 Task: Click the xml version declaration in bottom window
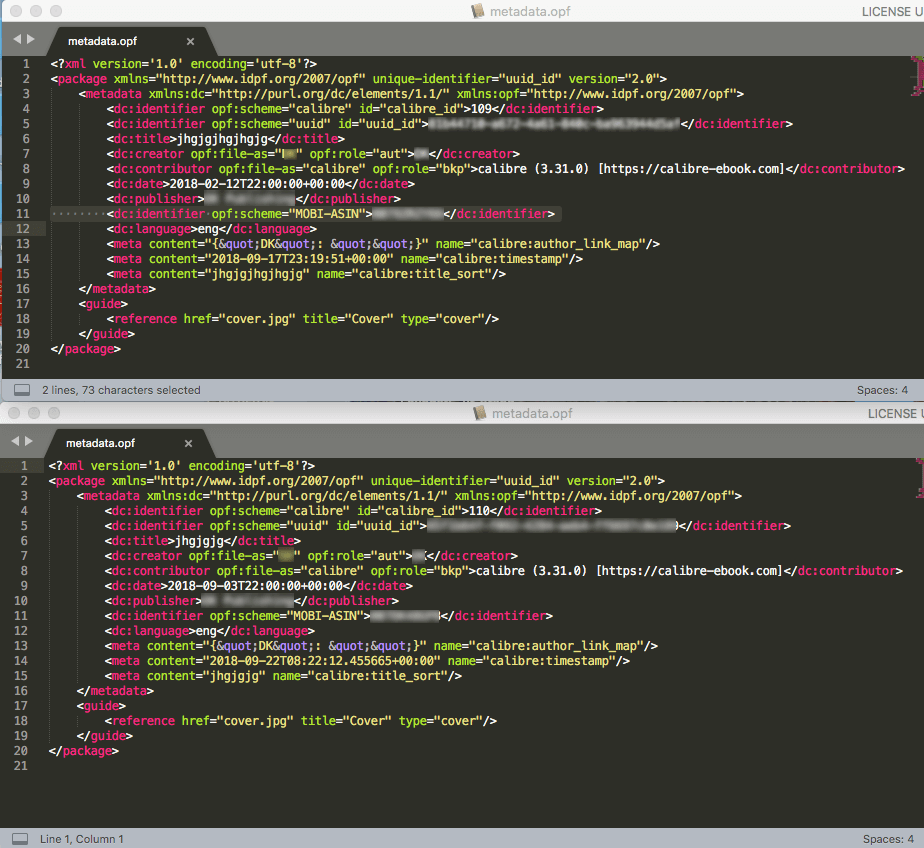(182, 466)
